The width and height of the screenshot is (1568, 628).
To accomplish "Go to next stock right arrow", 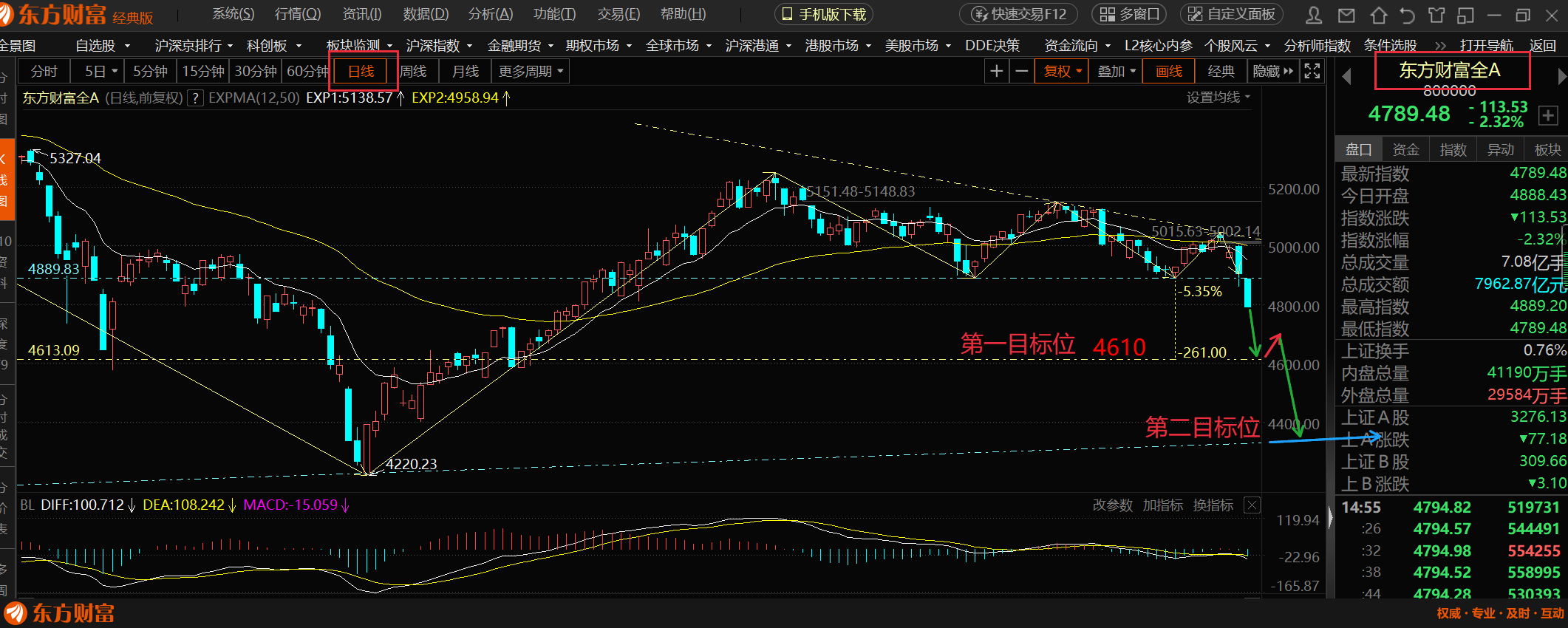I will (1561, 76).
